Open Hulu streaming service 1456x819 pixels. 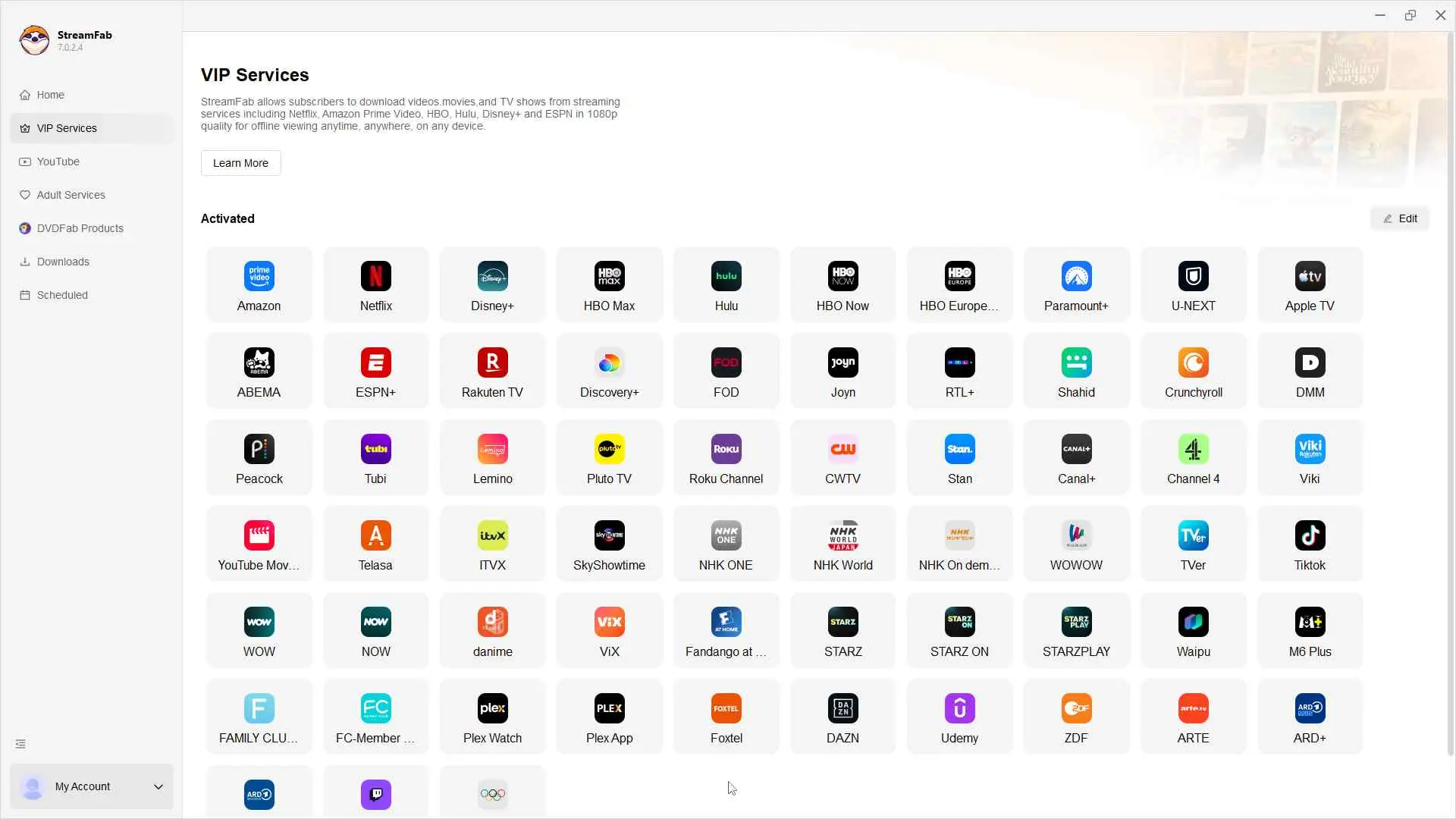pos(726,285)
